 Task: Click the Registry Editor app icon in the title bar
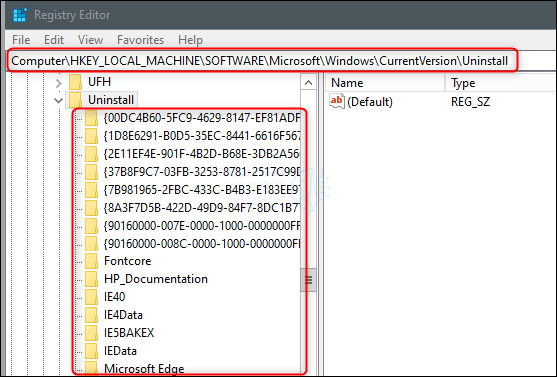(x=20, y=15)
